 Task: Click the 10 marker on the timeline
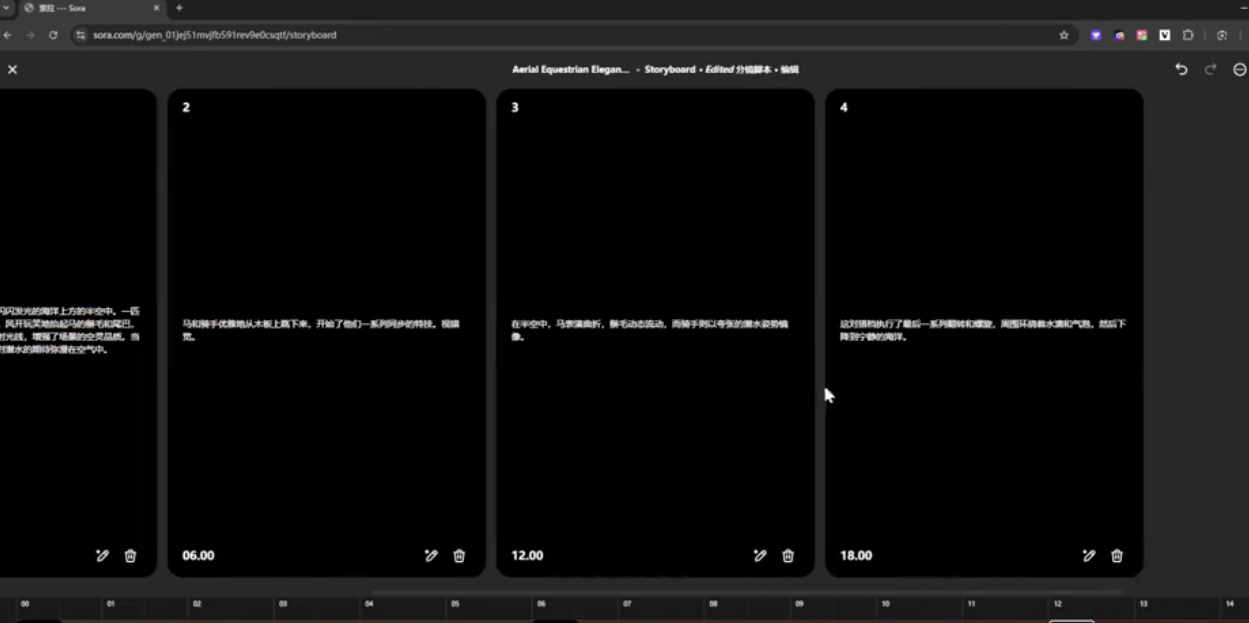[x=885, y=604]
